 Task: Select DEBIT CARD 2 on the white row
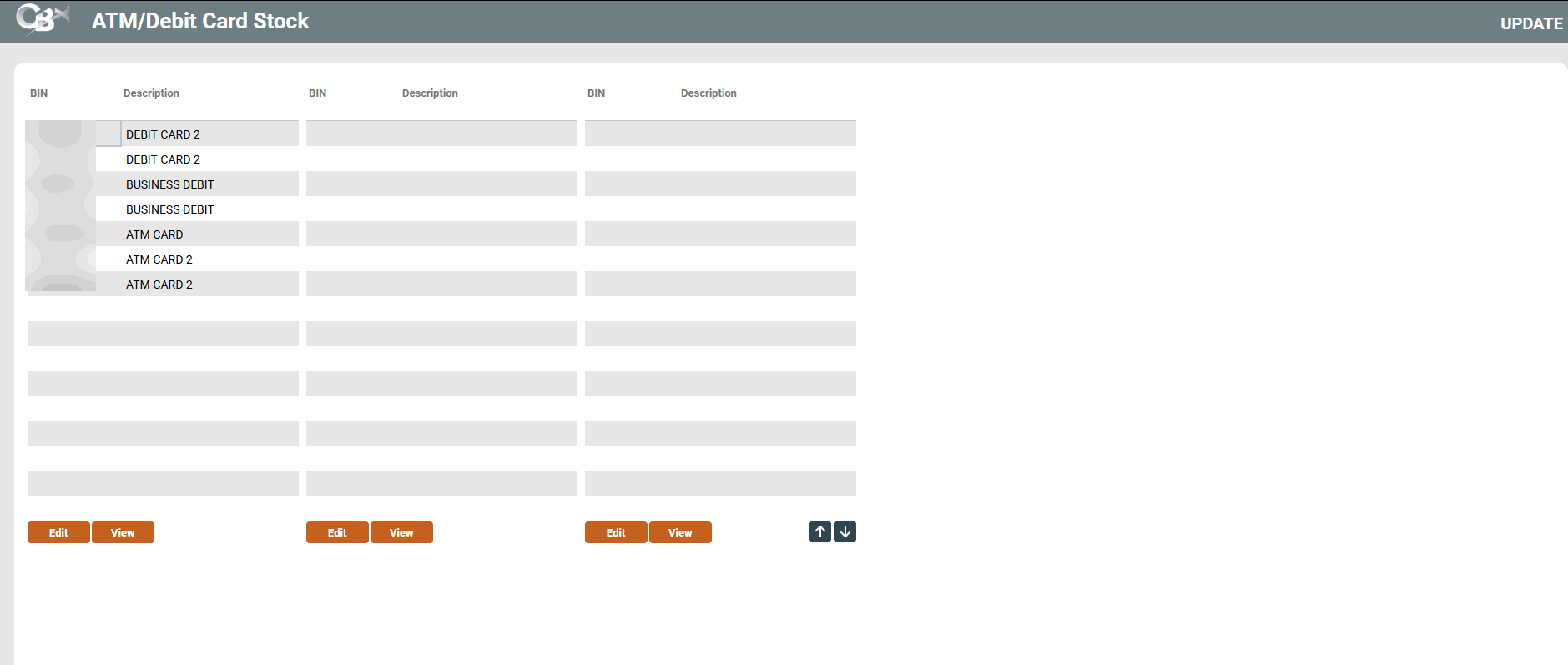[x=163, y=159]
